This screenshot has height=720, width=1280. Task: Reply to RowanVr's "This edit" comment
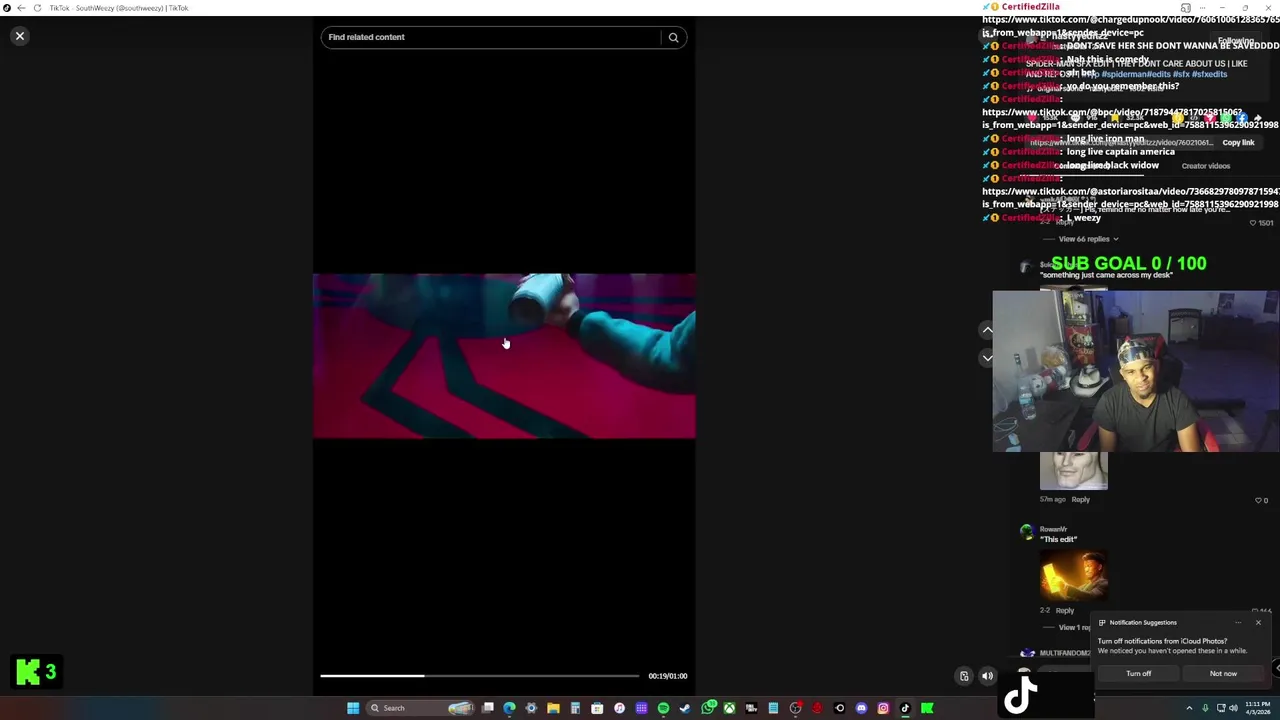(x=1065, y=610)
